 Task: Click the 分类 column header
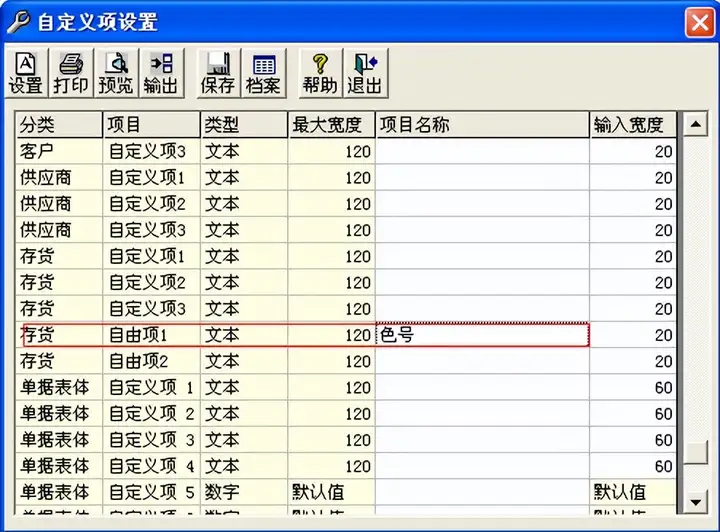coord(59,124)
